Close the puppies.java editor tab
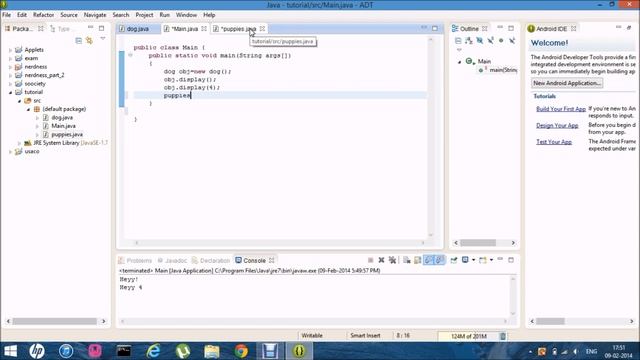This screenshot has height=360, width=640. [x=262, y=29]
